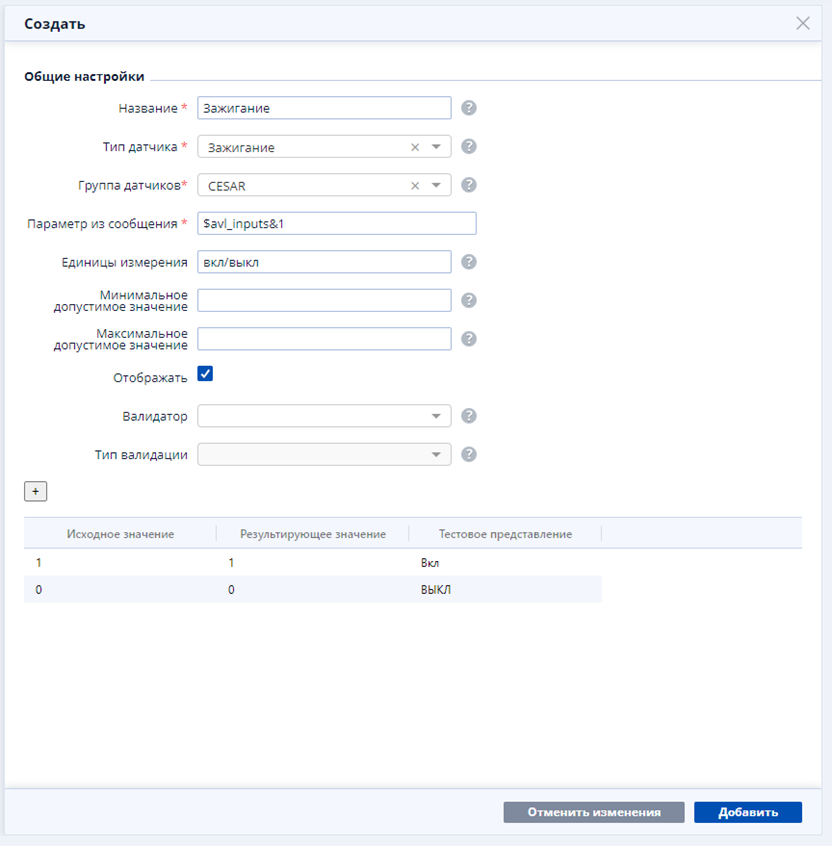Clear the Тип датчика selection with X
Viewport: 833px width, 847px height.
[x=415, y=147]
